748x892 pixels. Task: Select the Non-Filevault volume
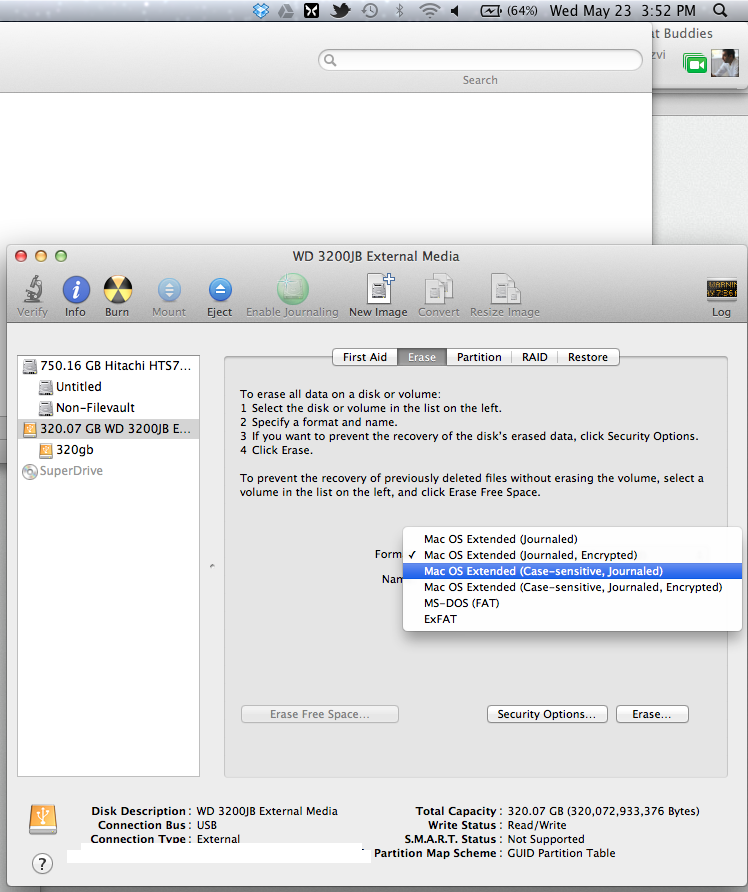[108, 408]
